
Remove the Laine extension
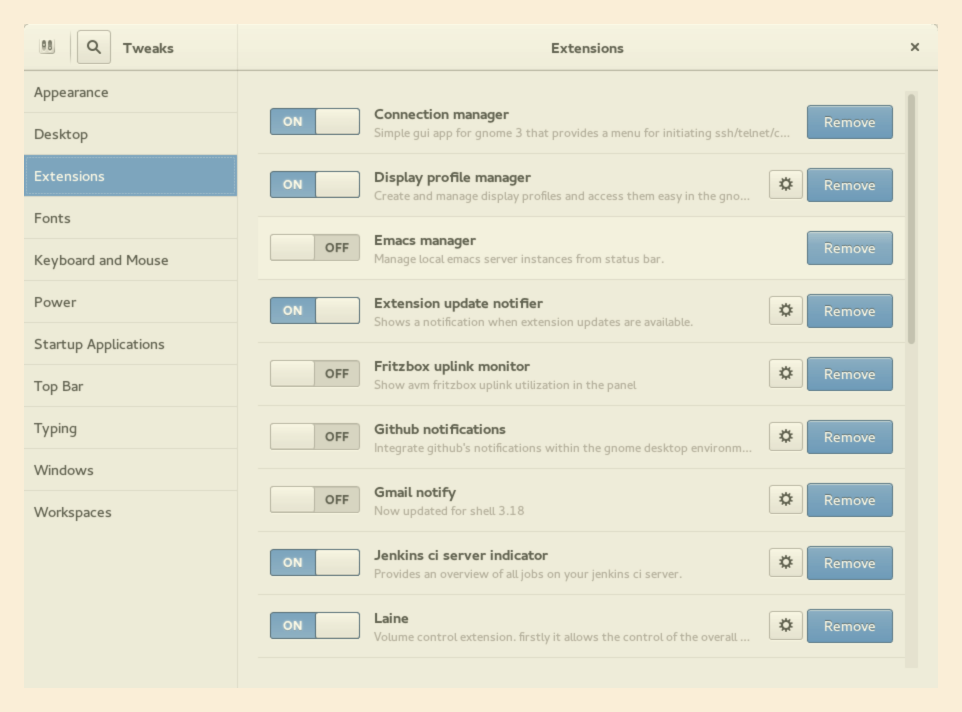[x=849, y=626]
